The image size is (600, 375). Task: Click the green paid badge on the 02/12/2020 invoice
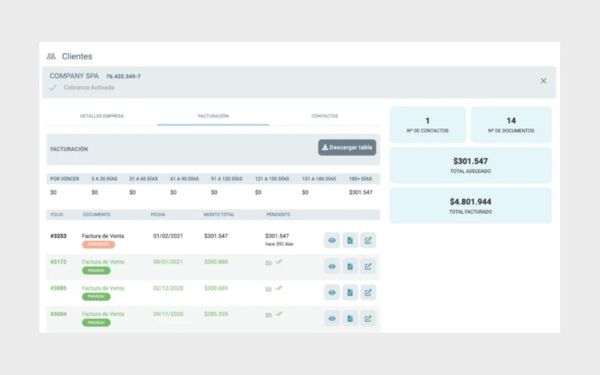96,297
